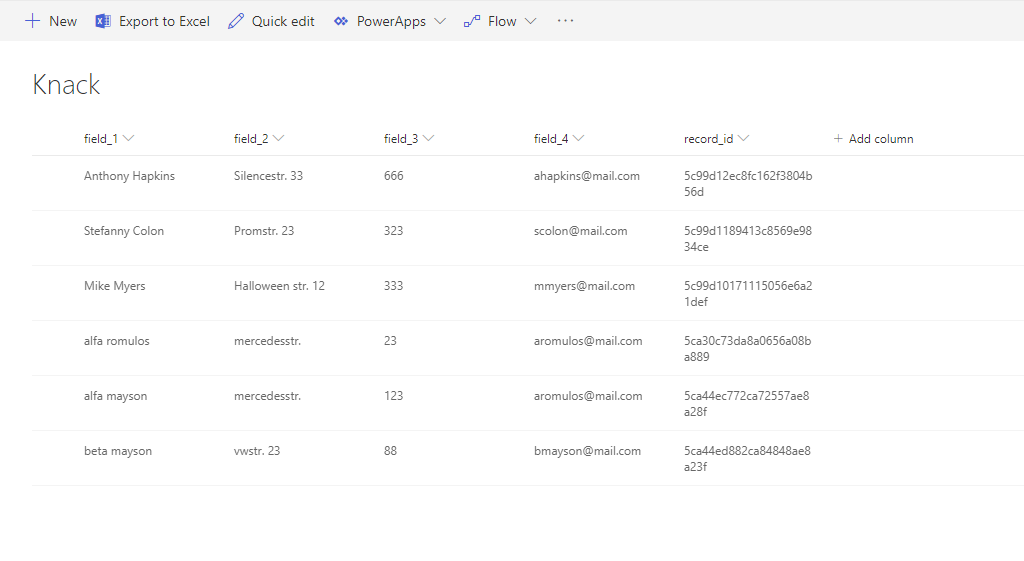
Task: Click the bmayson@mail.com email cell
Action: click(x=587, y=451)
